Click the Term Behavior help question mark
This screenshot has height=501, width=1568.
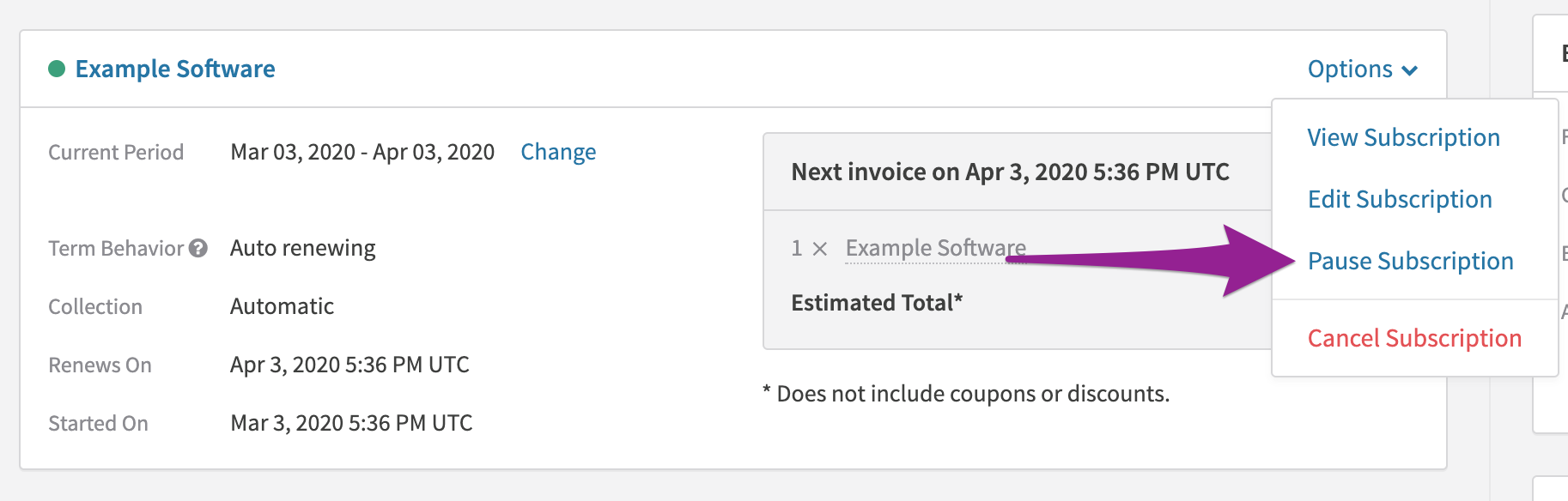coord(198,249)
